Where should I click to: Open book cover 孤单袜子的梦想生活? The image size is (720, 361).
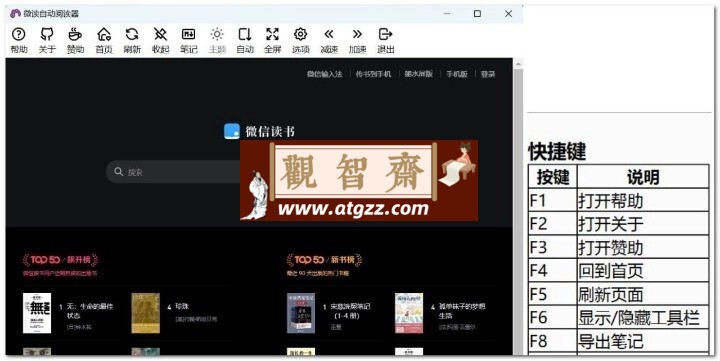409,313
